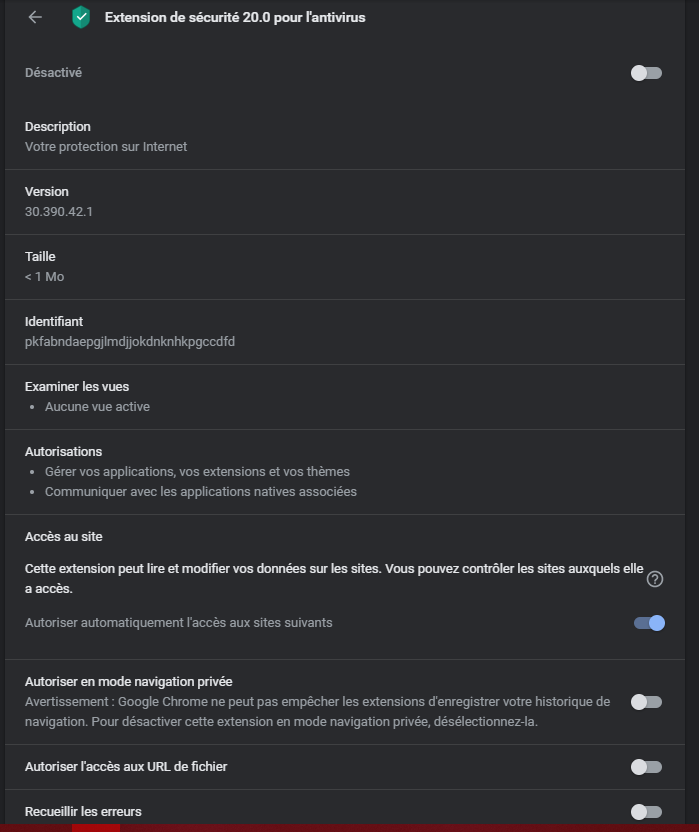Turn off automatic site access toggle

649,623
